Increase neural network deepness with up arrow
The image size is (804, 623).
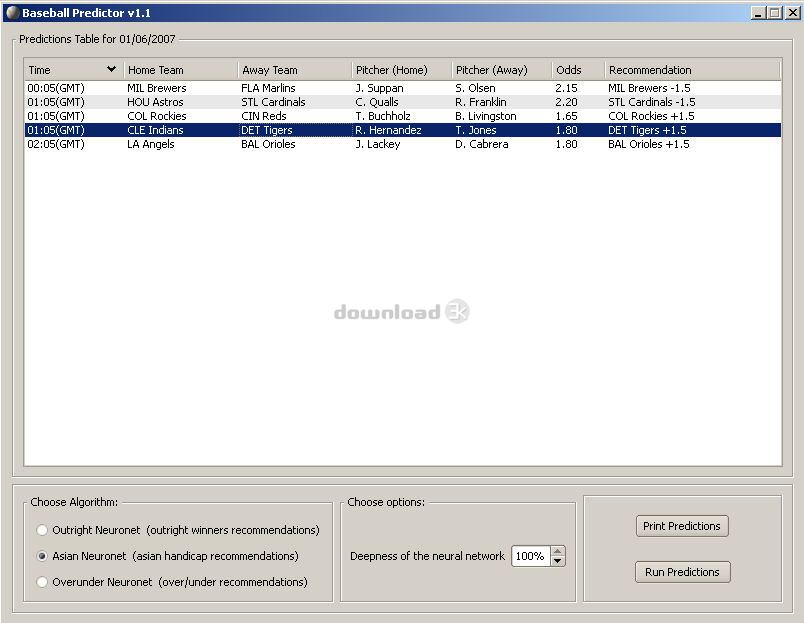558,551
